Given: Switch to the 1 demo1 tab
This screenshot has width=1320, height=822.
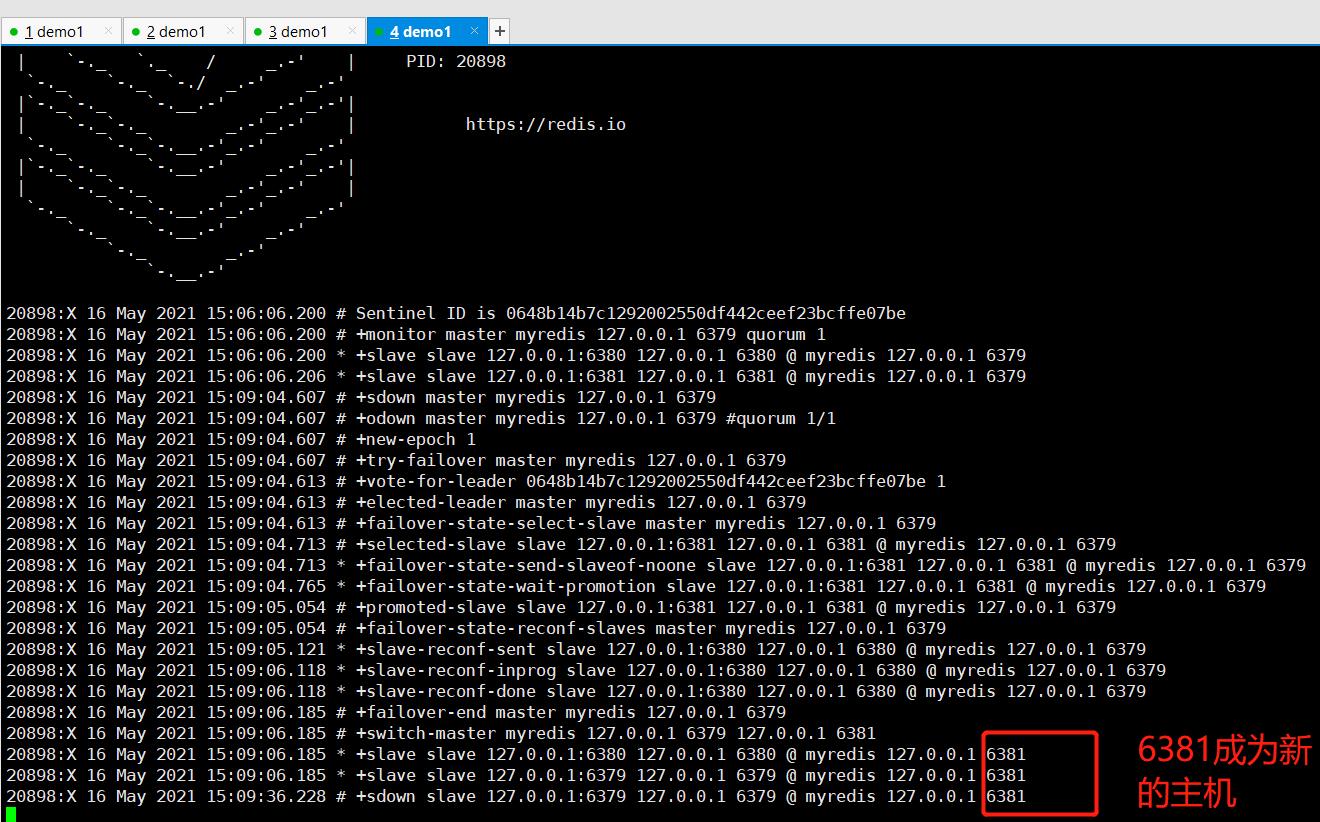Looking at the screenshot, I should tap(62, 31).
